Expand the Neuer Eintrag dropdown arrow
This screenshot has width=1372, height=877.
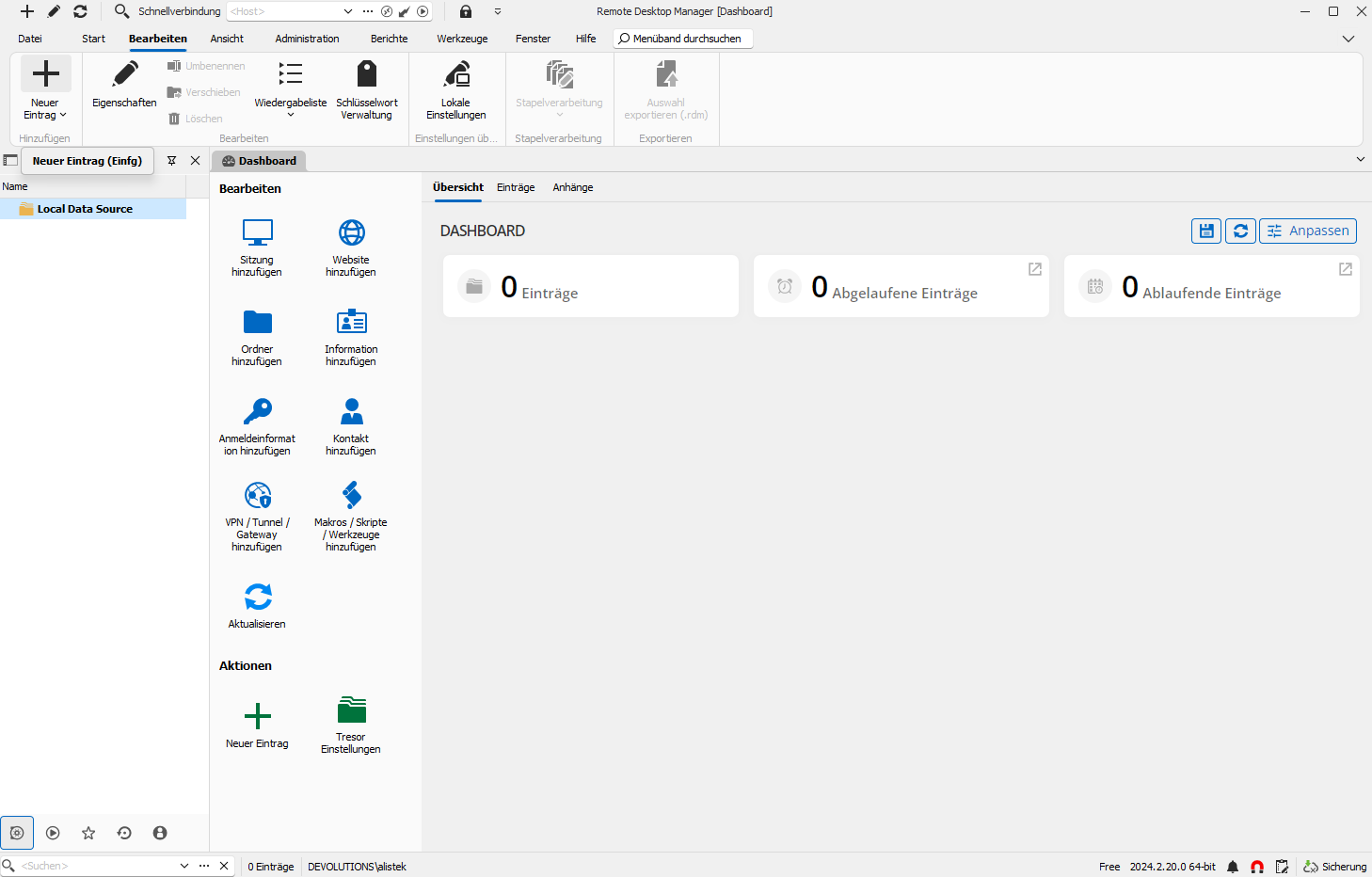pyautogui.click(x=63, y=116)
